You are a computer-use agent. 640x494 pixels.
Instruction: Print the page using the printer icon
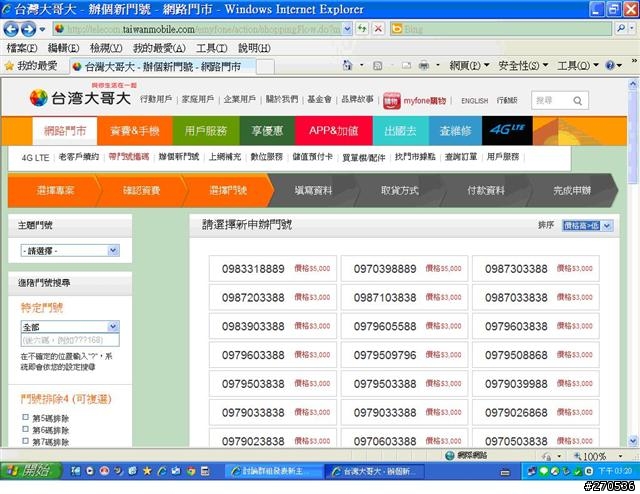pyautogui.click(x=424, y=65)
